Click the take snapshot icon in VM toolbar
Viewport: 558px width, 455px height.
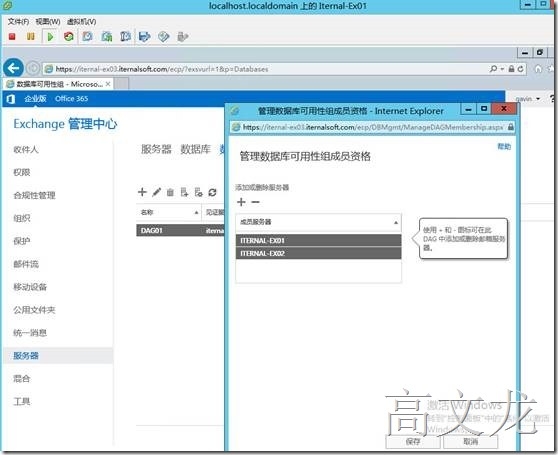88,36
